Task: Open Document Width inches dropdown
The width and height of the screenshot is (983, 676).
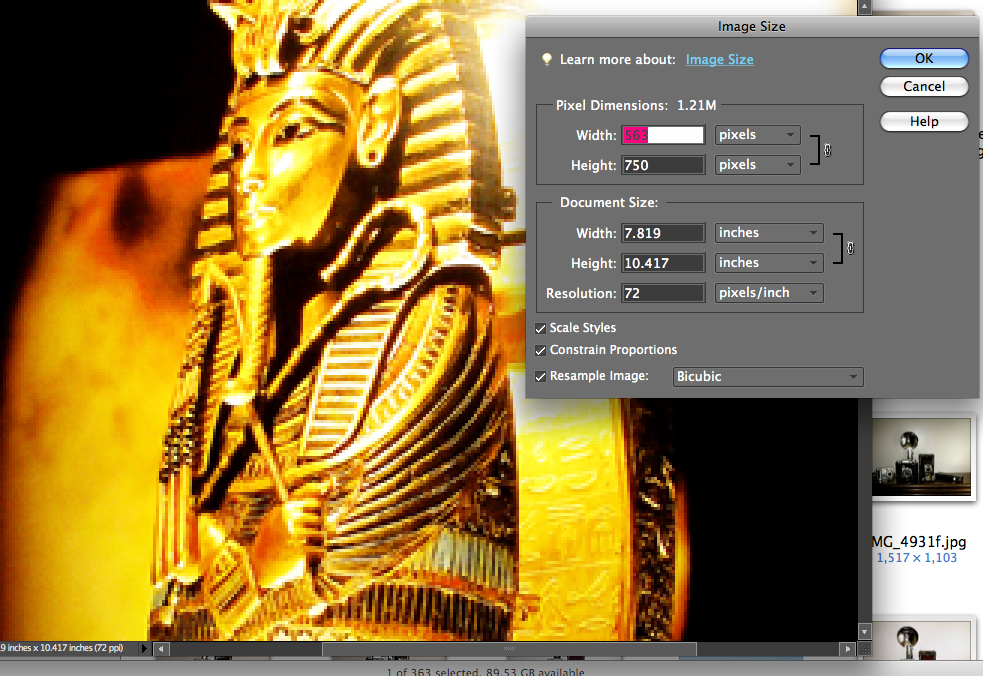Action: coord(769,233)
